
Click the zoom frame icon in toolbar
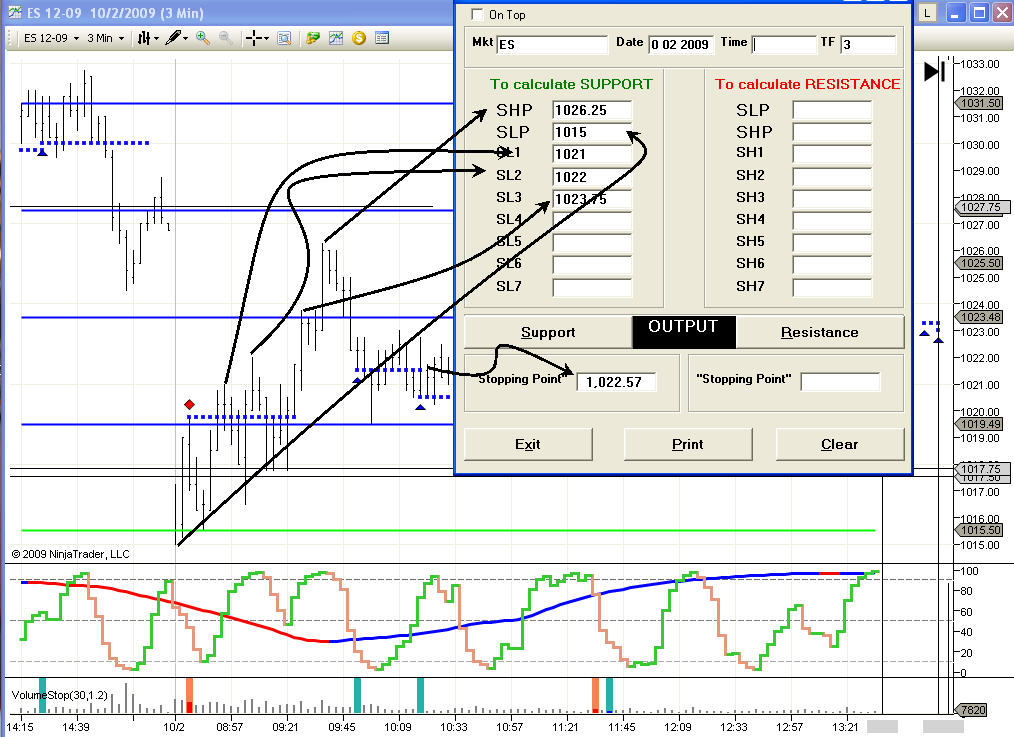(x=284, y=38)
